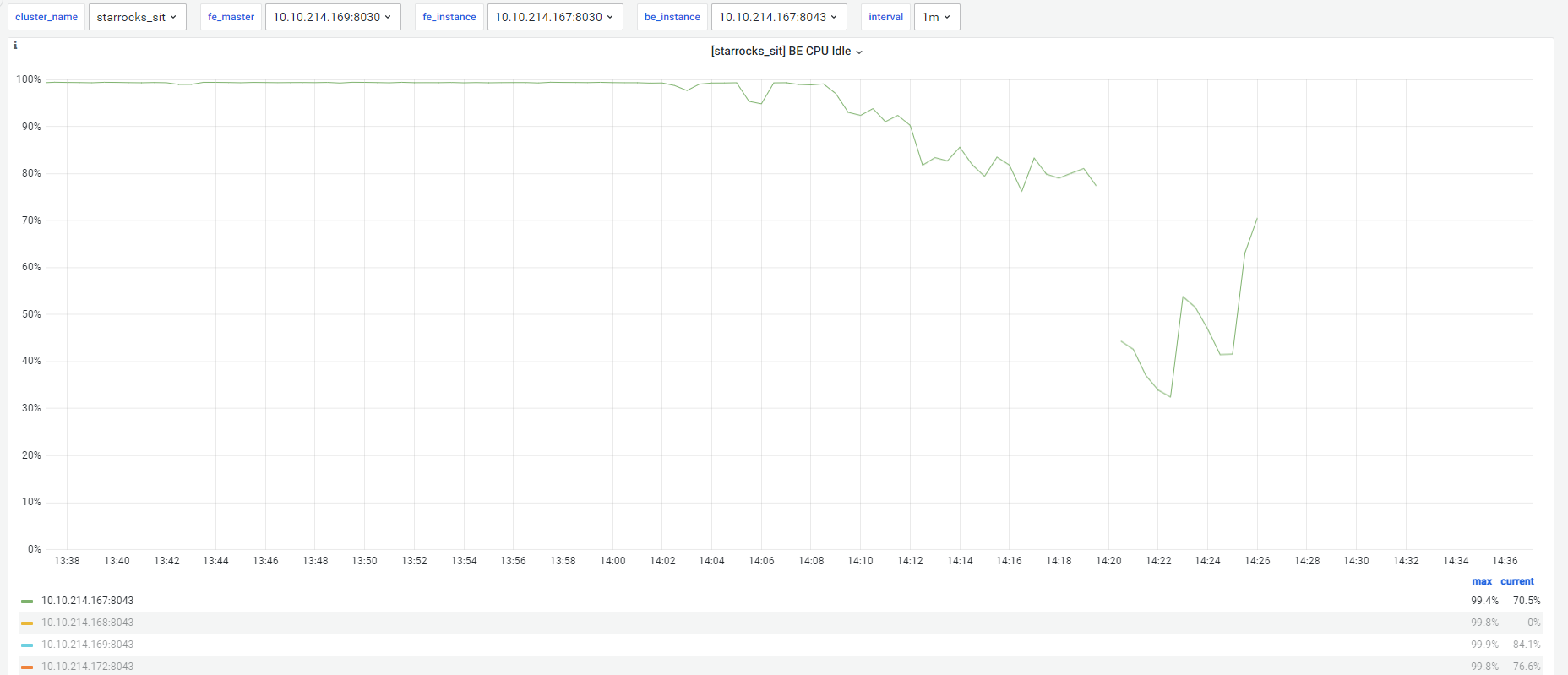The width and height of the screenshot is (1568, 675).
Task: Open the fe_instance value selector
Action: [554, 17]
